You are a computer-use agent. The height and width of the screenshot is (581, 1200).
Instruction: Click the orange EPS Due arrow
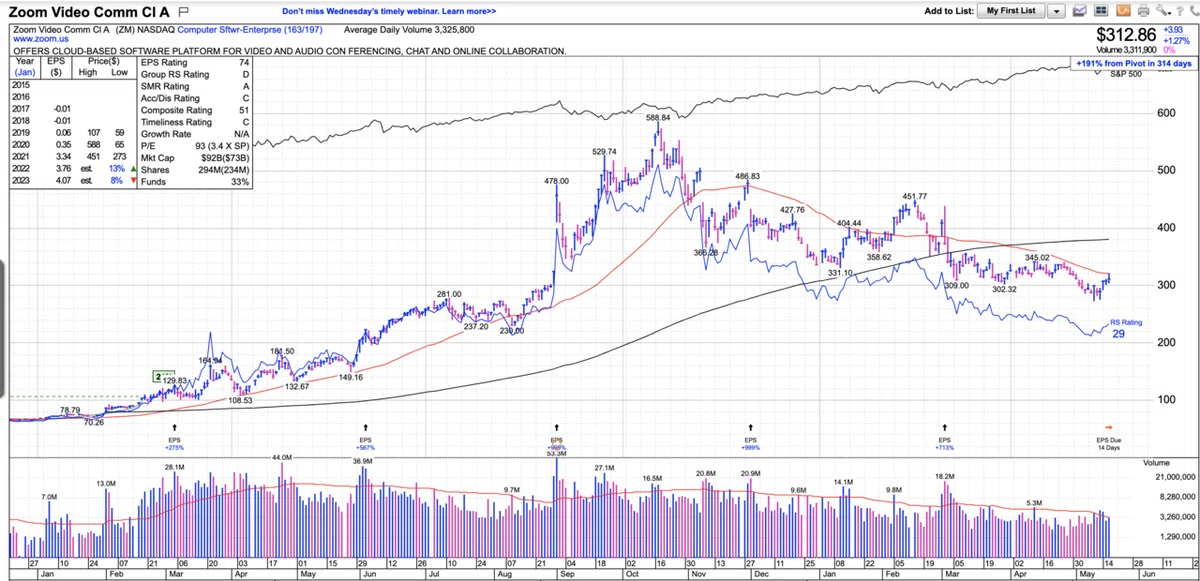pyautogui.click(x=1108, y=427)
